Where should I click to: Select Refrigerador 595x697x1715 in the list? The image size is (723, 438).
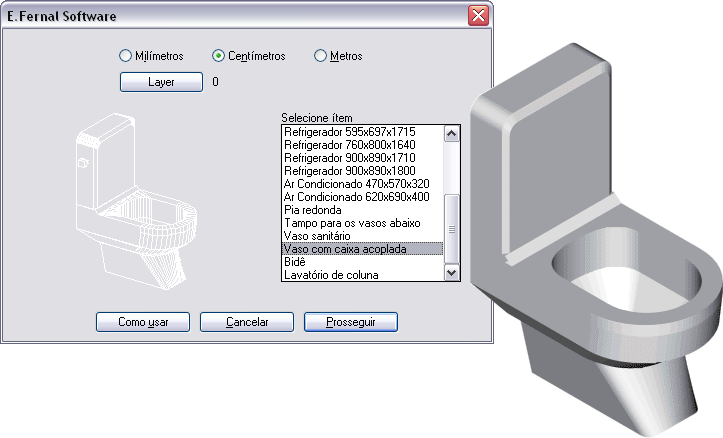point(349,132)
